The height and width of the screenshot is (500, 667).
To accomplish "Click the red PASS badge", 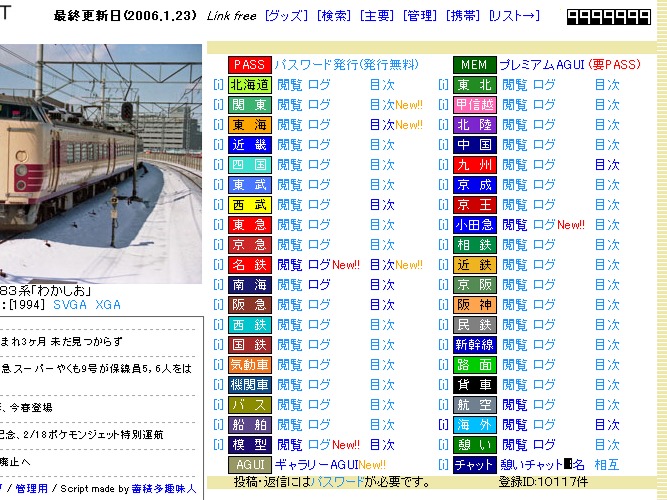I will [249, 65].
